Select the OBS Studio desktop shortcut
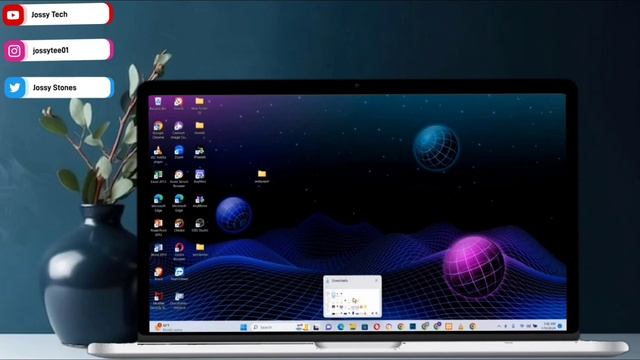Viewport: 640px width, 360px height. coord(200,225)
